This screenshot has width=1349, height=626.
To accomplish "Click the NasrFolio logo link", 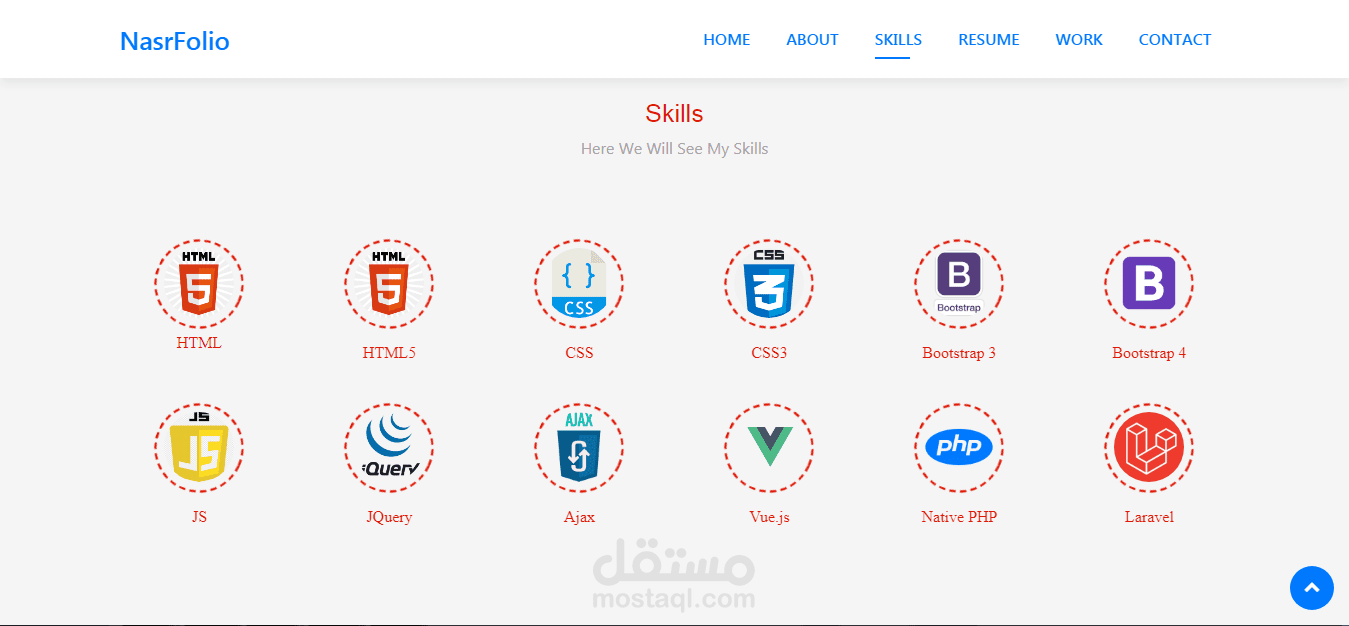I will [174, 40].
